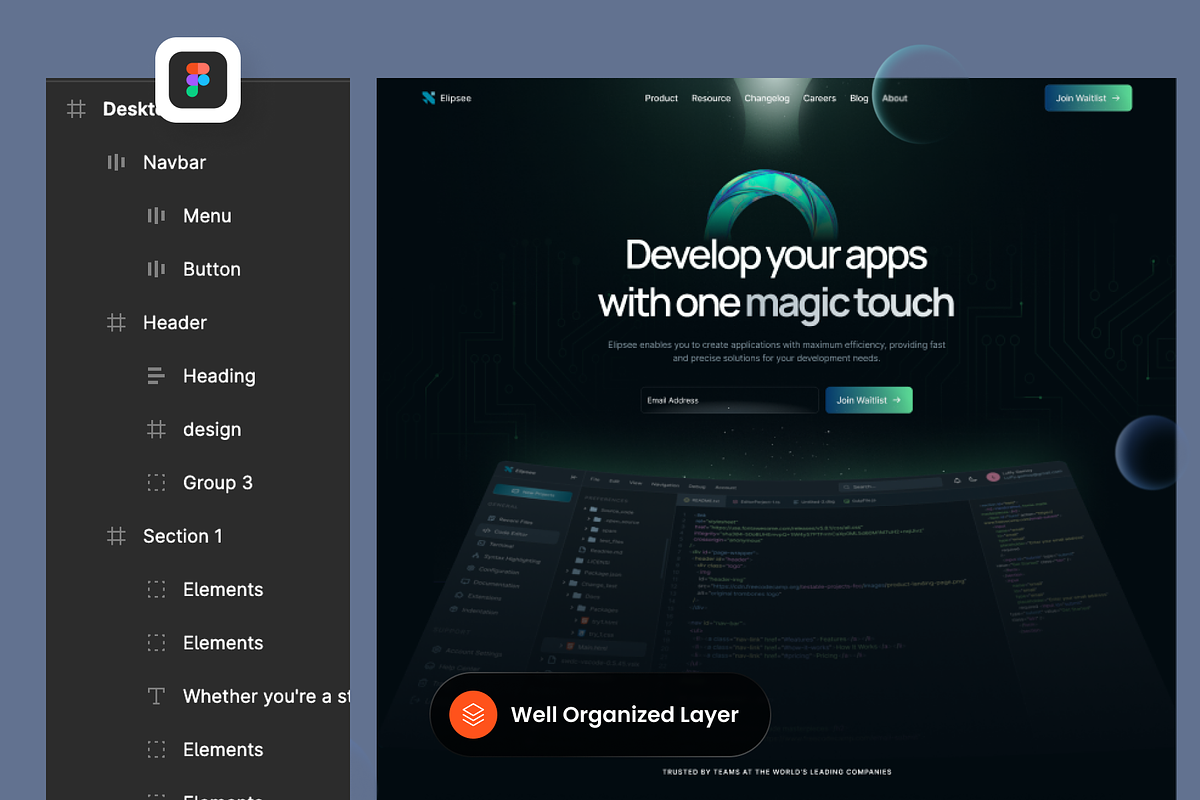Click Join Waitlist button beside Email Address field
Viewport: 1200px width, 800px height.
[x=868, y=400]
